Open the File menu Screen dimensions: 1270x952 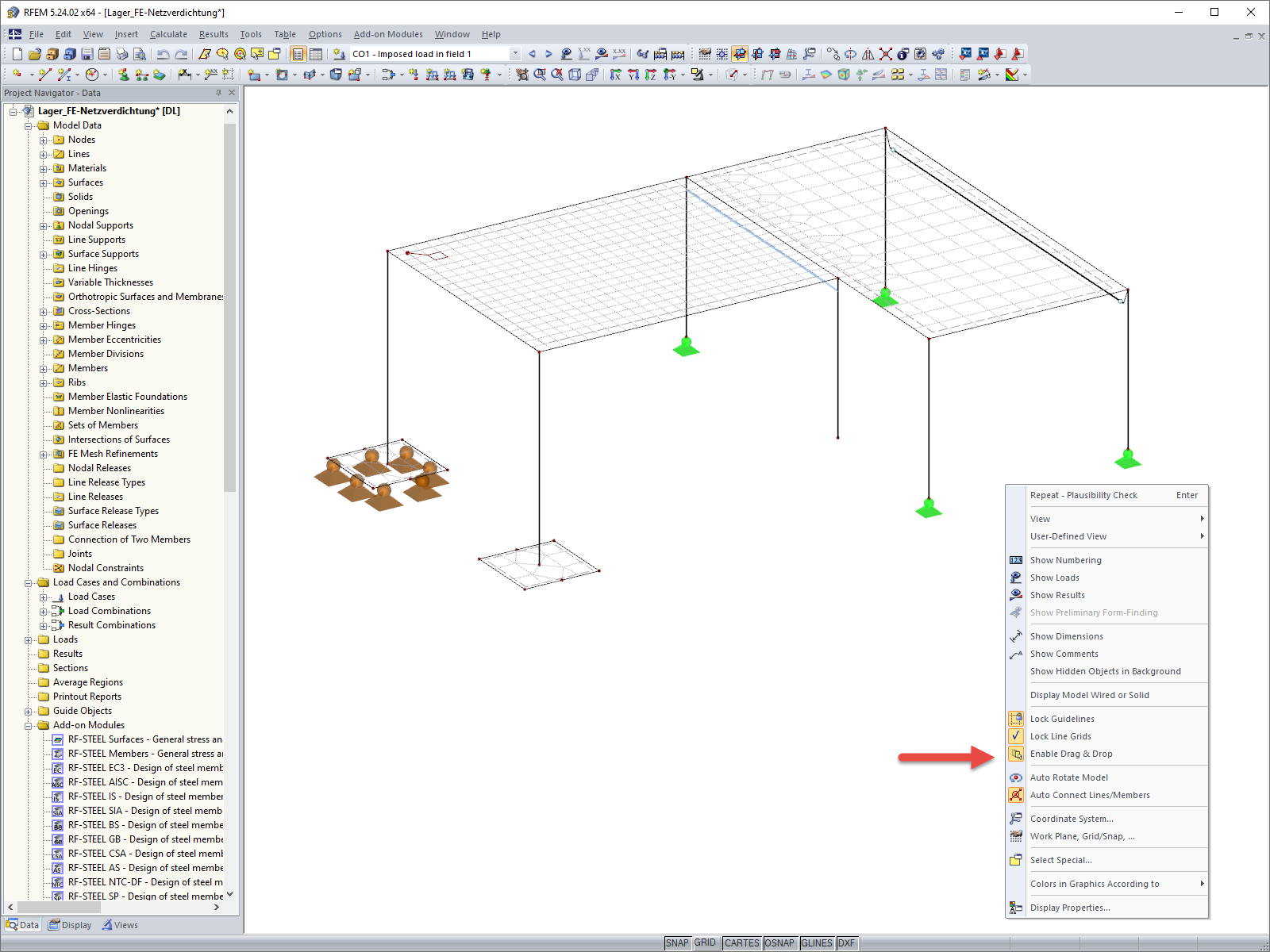(37, 34)
